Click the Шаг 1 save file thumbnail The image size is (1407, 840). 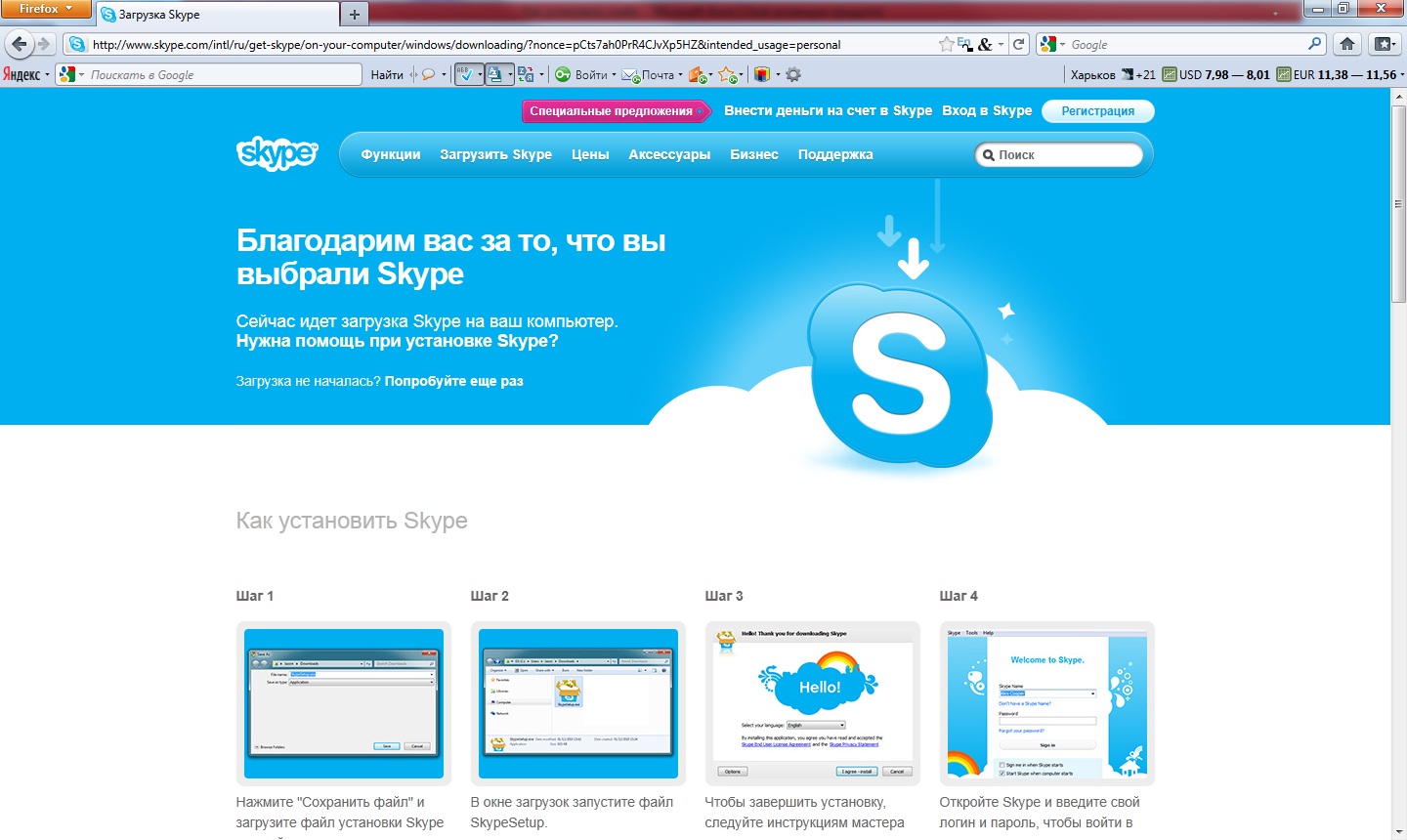point(344,703)
